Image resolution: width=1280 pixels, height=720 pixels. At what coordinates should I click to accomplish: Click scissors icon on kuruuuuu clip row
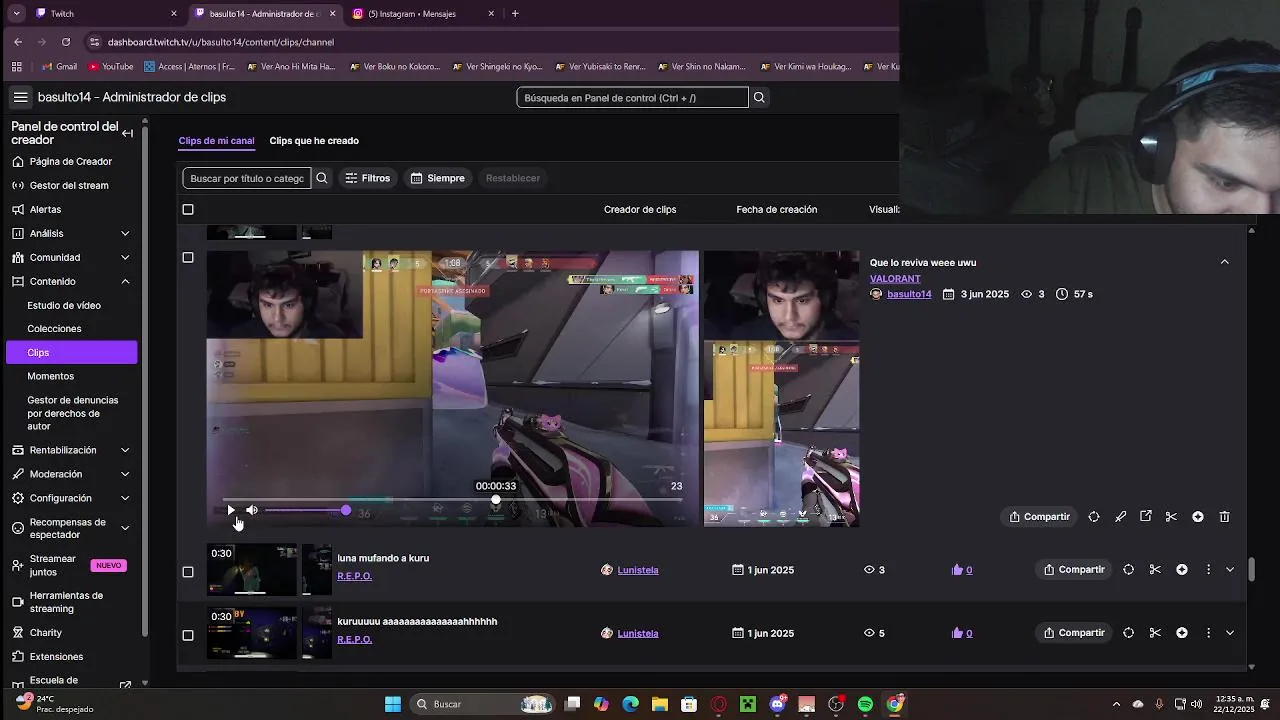1155,633
